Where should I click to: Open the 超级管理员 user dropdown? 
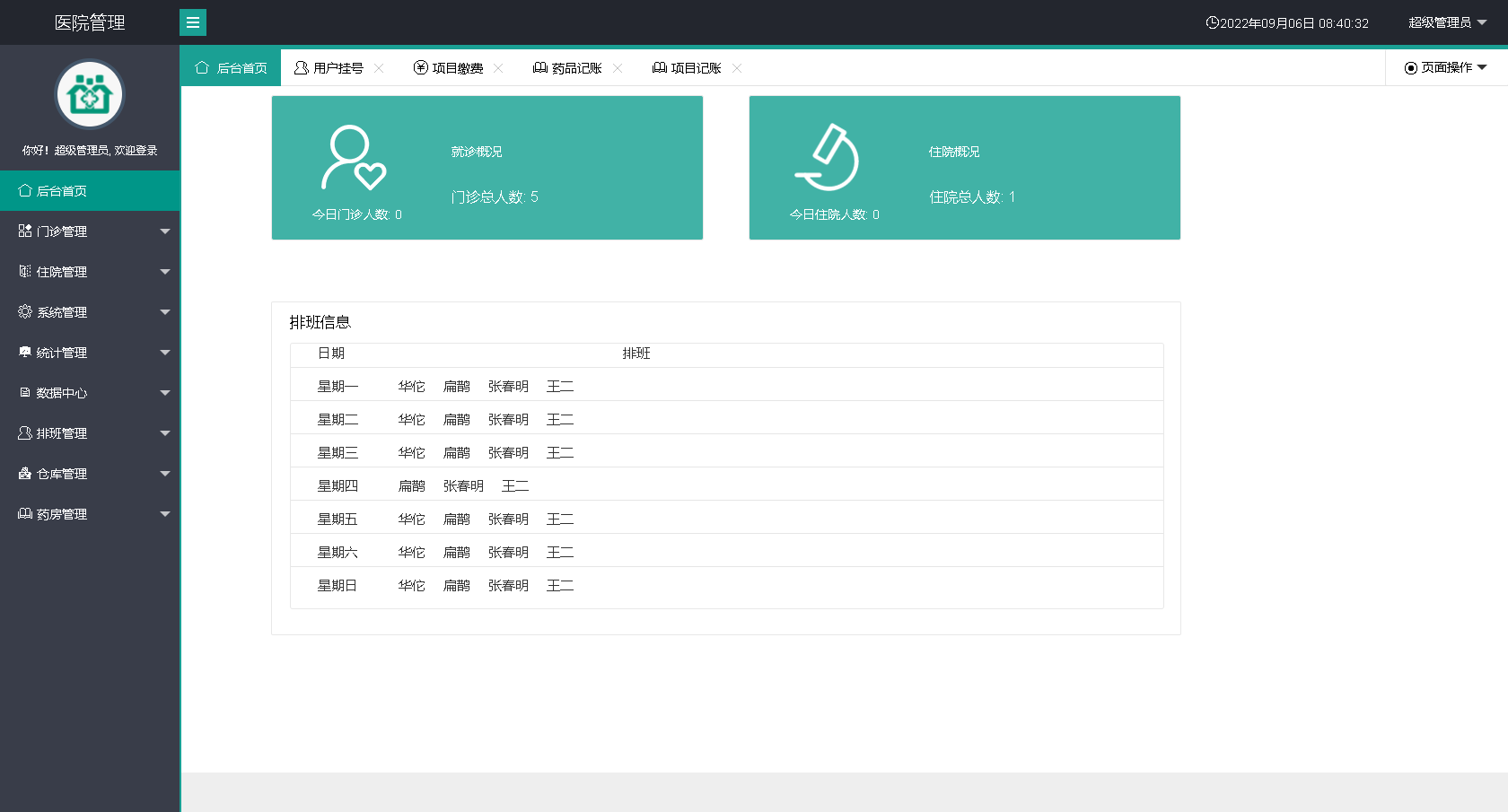pyautogui.click(x=1448, y=22)
